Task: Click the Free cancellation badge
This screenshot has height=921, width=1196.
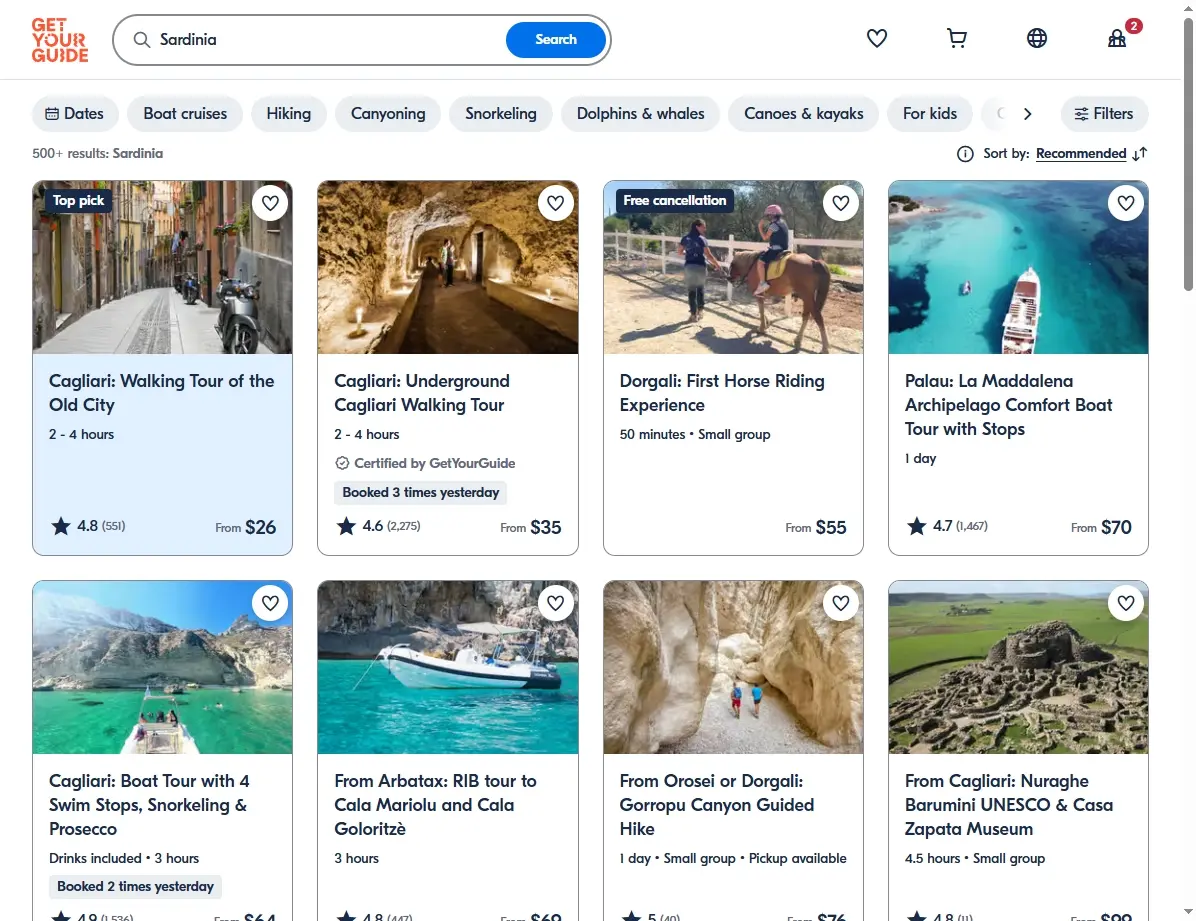Action: point(675,201)
